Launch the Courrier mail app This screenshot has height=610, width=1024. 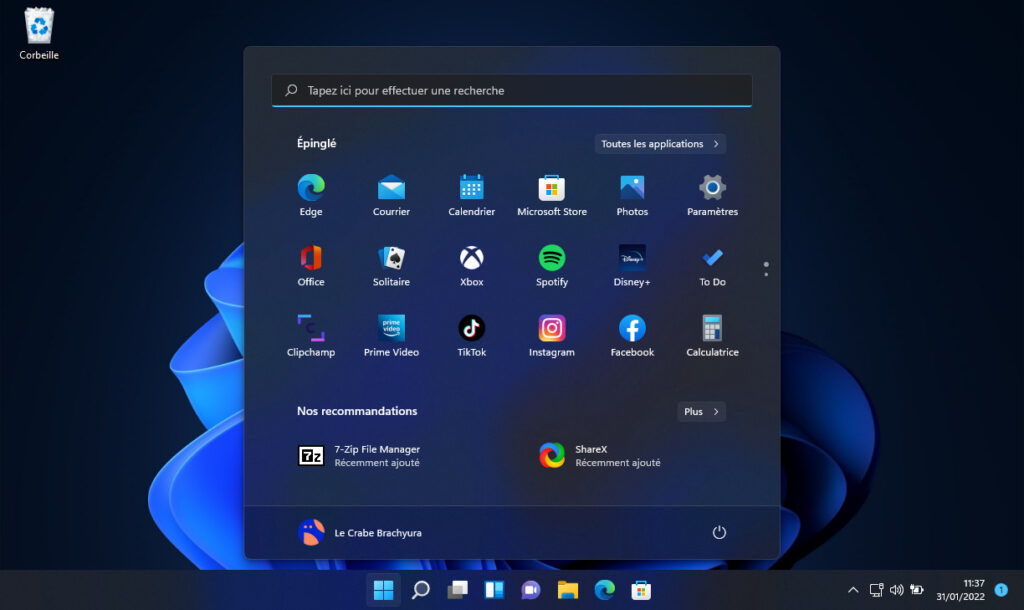[x=391, y=195]
